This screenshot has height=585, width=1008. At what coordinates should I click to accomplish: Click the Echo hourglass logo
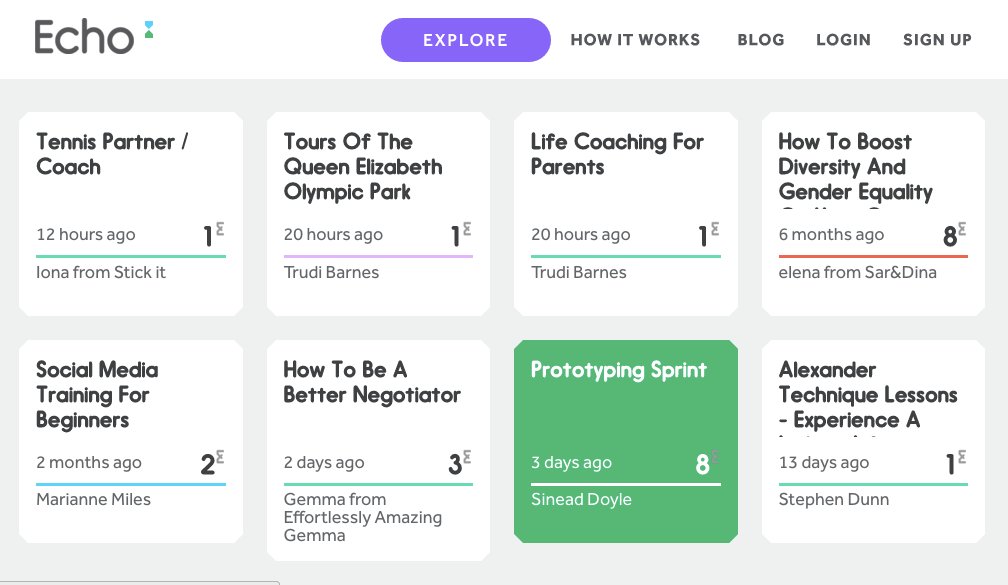[148, 30]
